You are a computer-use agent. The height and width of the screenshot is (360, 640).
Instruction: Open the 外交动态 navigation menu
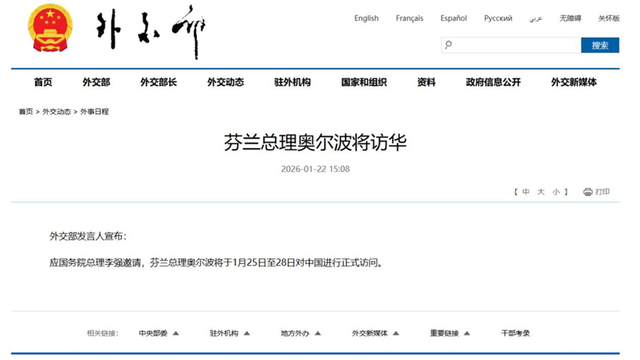225,82
